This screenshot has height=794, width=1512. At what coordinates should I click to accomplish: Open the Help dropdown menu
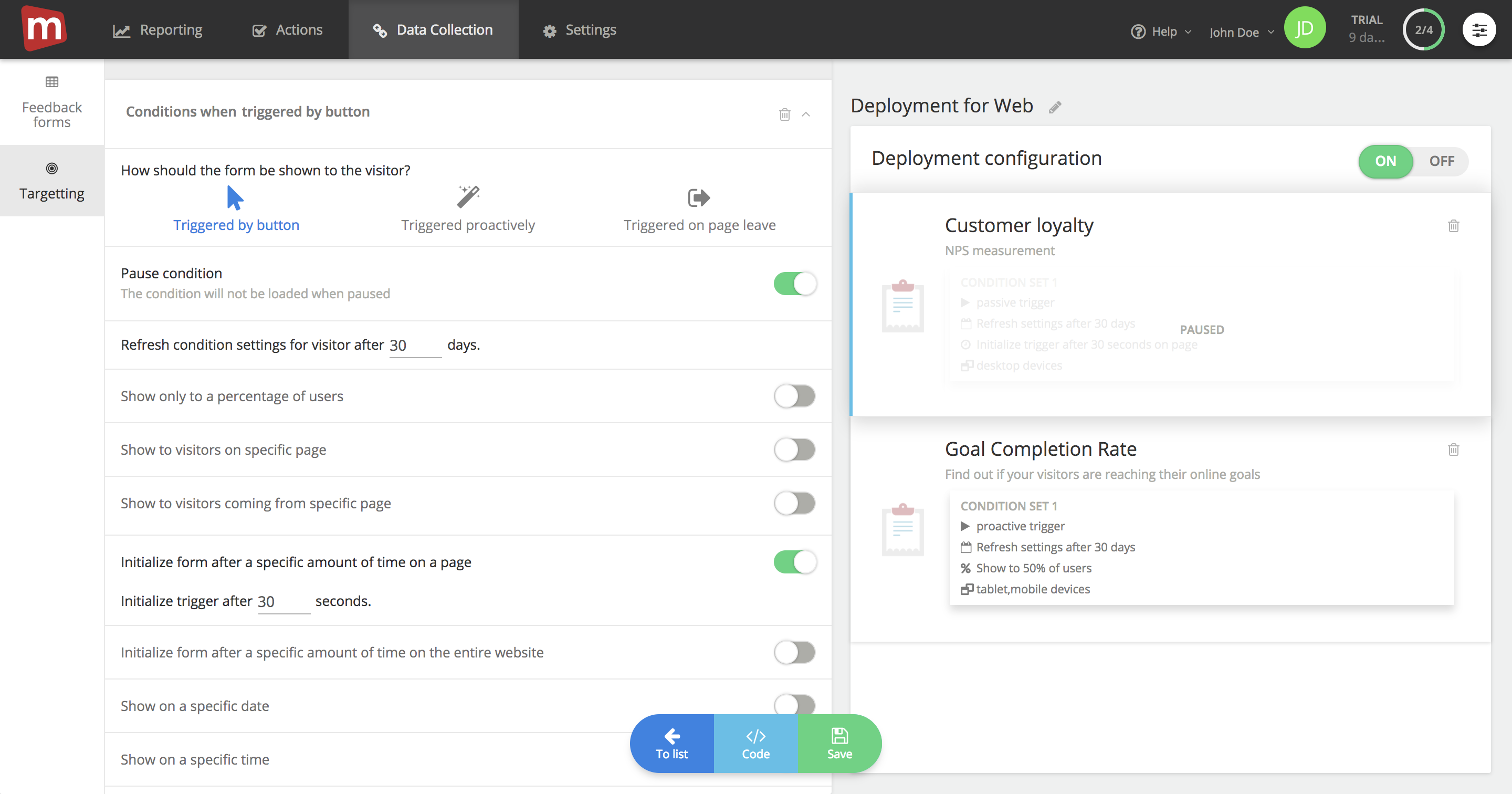point(1161,32)
